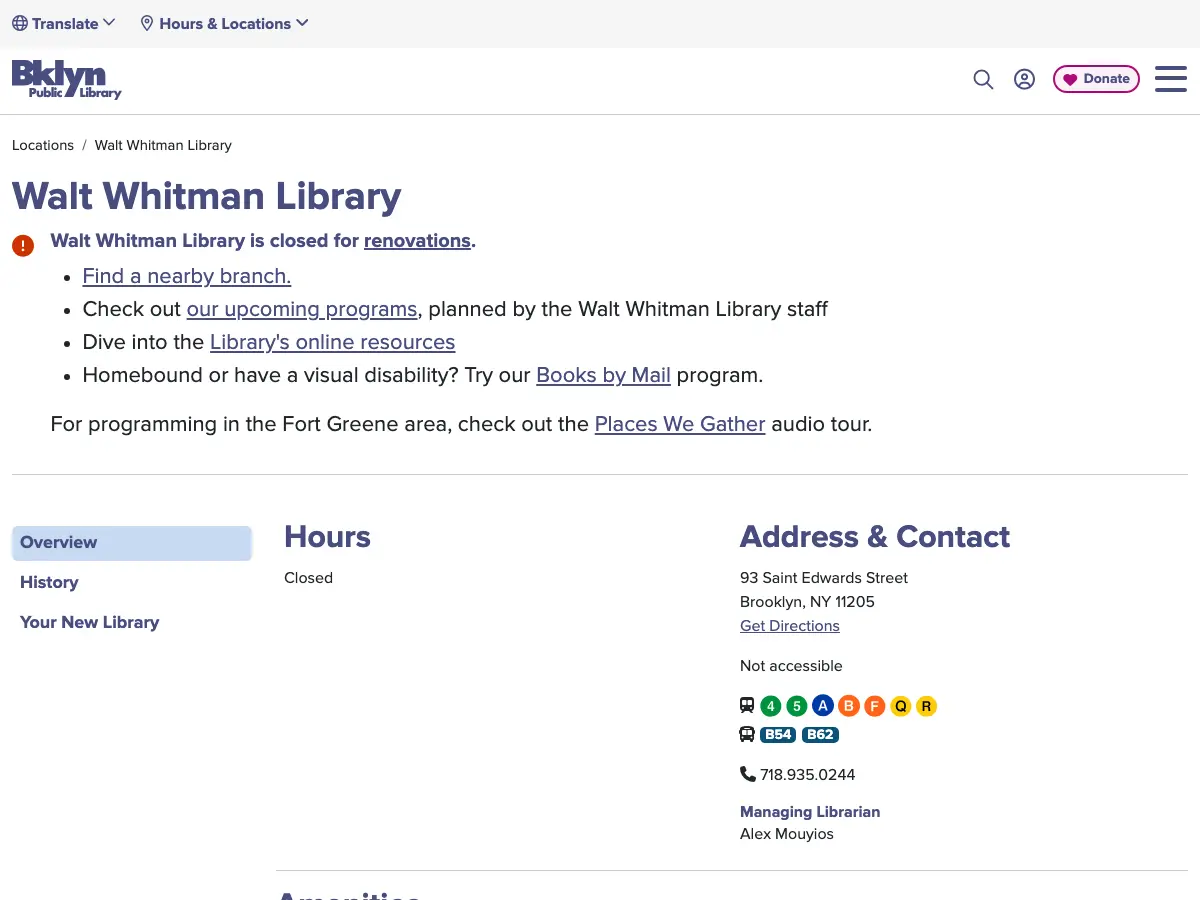
Task: Open the user account icon
Action: pos(1024,79)
